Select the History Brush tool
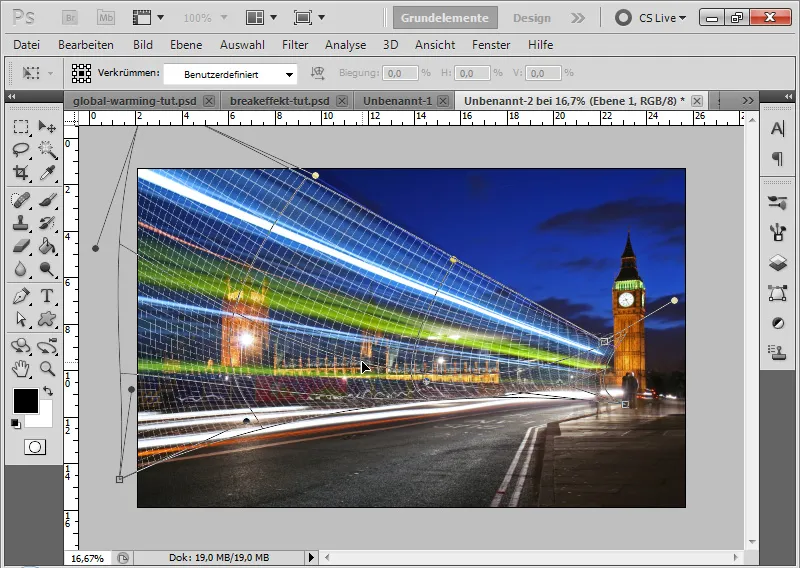 click(x=47, y=223)
